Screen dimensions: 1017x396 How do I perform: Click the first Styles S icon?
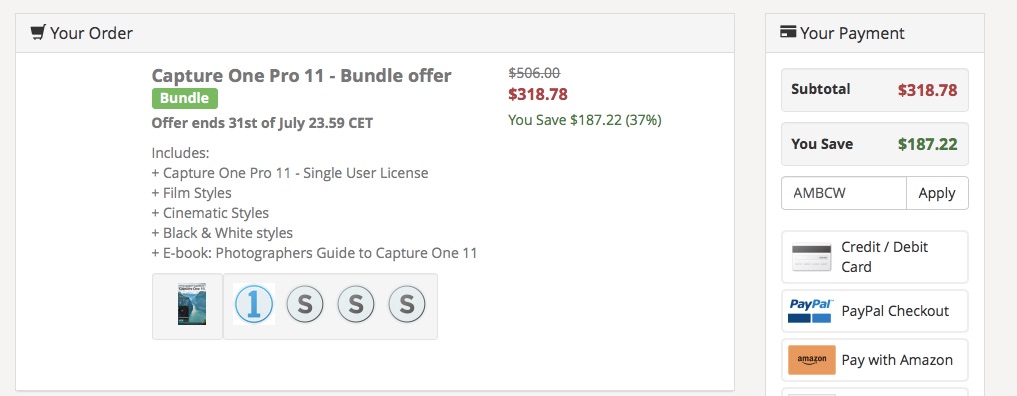tap(304, 304)
